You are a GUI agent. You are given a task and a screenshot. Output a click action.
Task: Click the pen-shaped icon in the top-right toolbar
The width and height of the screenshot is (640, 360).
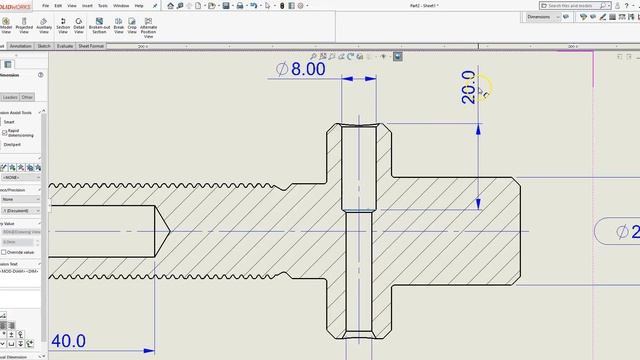click(x=603, y=17)
